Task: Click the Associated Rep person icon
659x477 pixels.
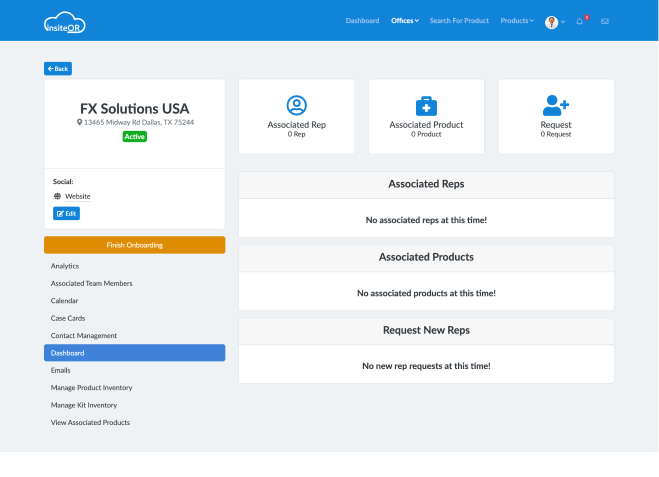Action: tap(297, 105)
